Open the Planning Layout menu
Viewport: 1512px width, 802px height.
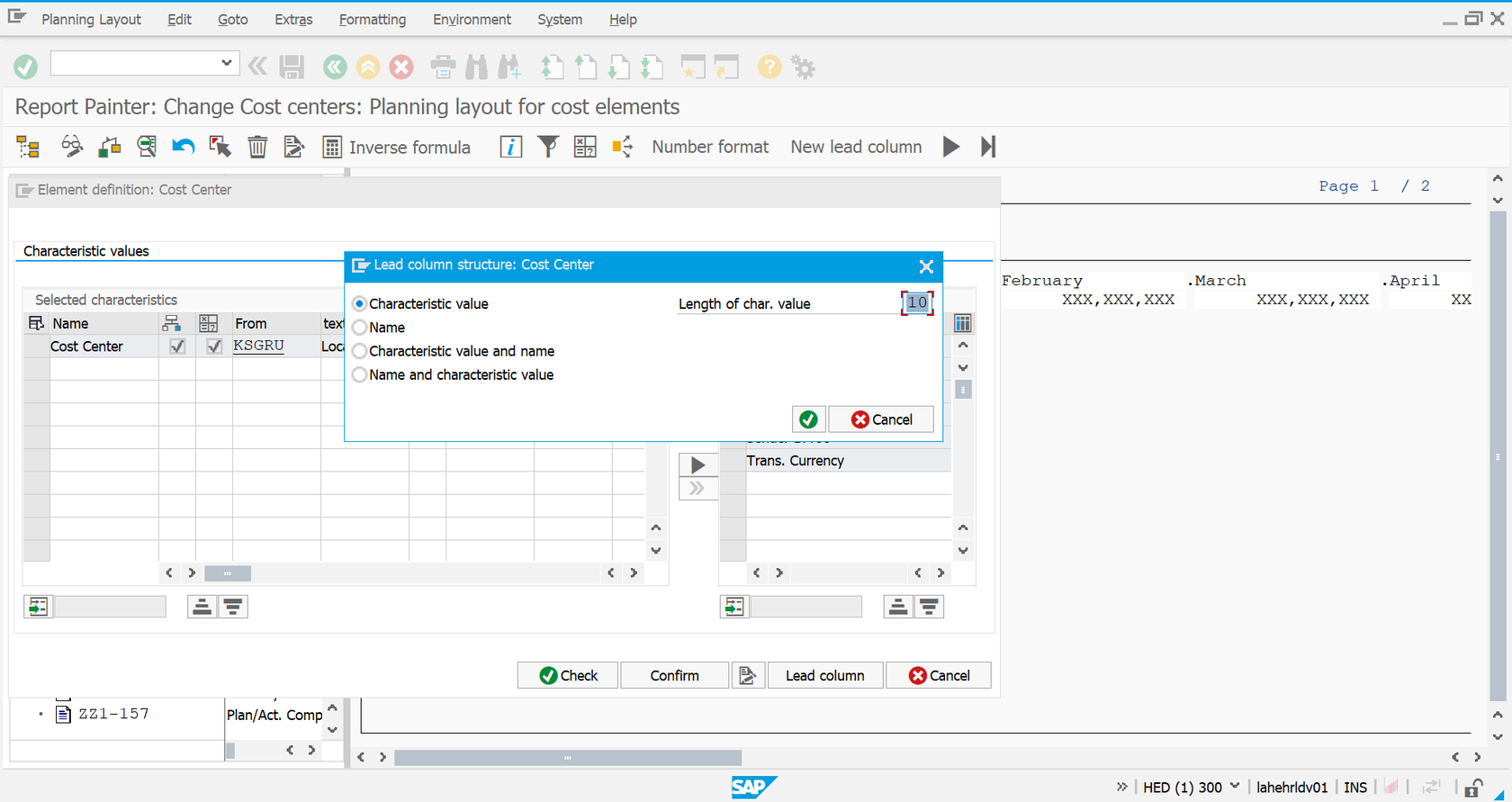91,19
